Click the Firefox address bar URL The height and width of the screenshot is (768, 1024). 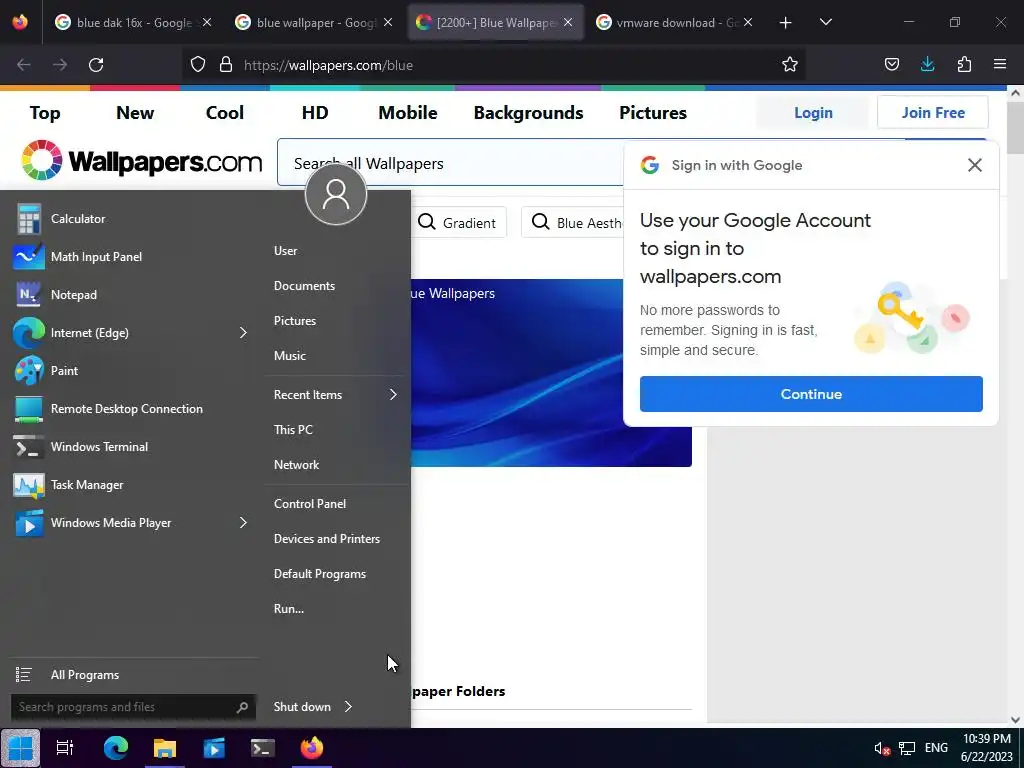[328, 65]
